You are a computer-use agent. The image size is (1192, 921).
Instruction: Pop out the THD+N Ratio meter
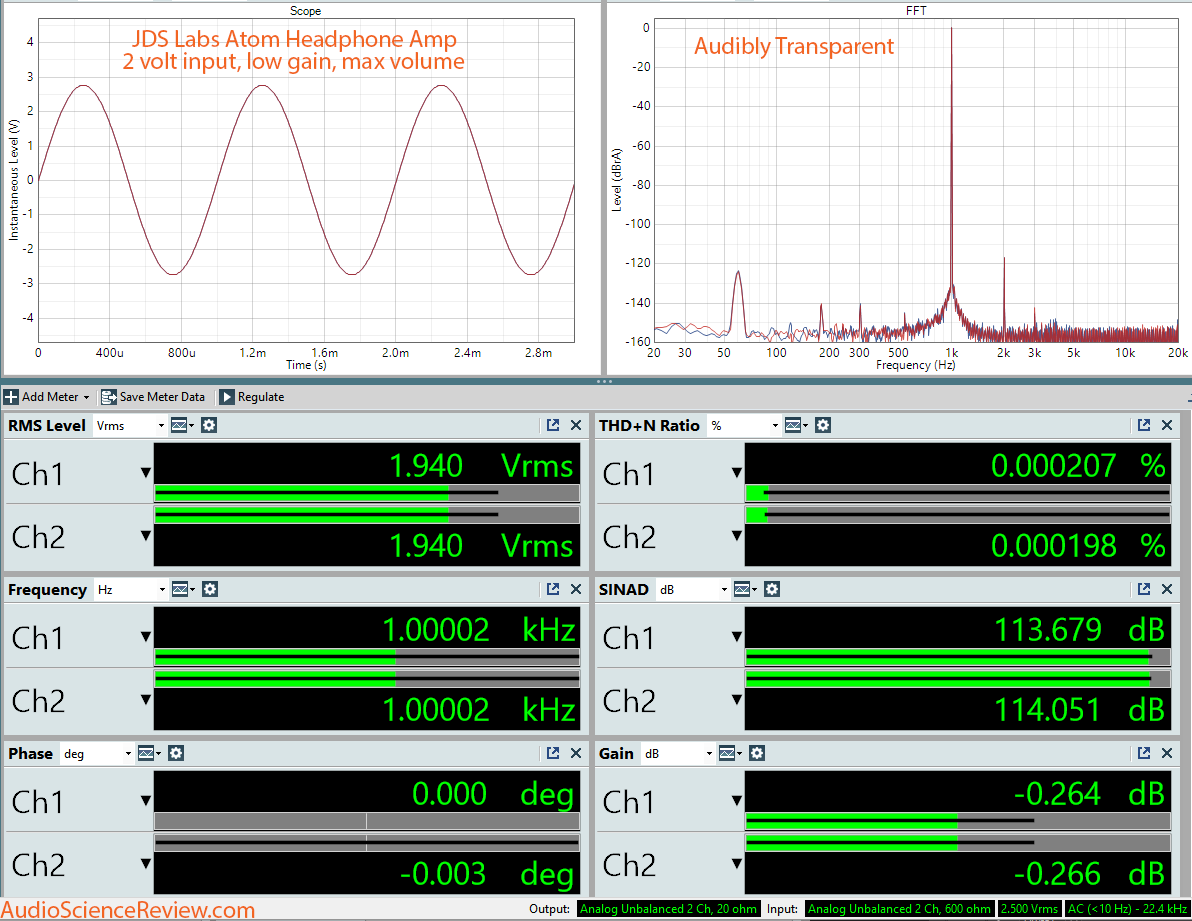pyautogui.click(x=1143, y=426)
